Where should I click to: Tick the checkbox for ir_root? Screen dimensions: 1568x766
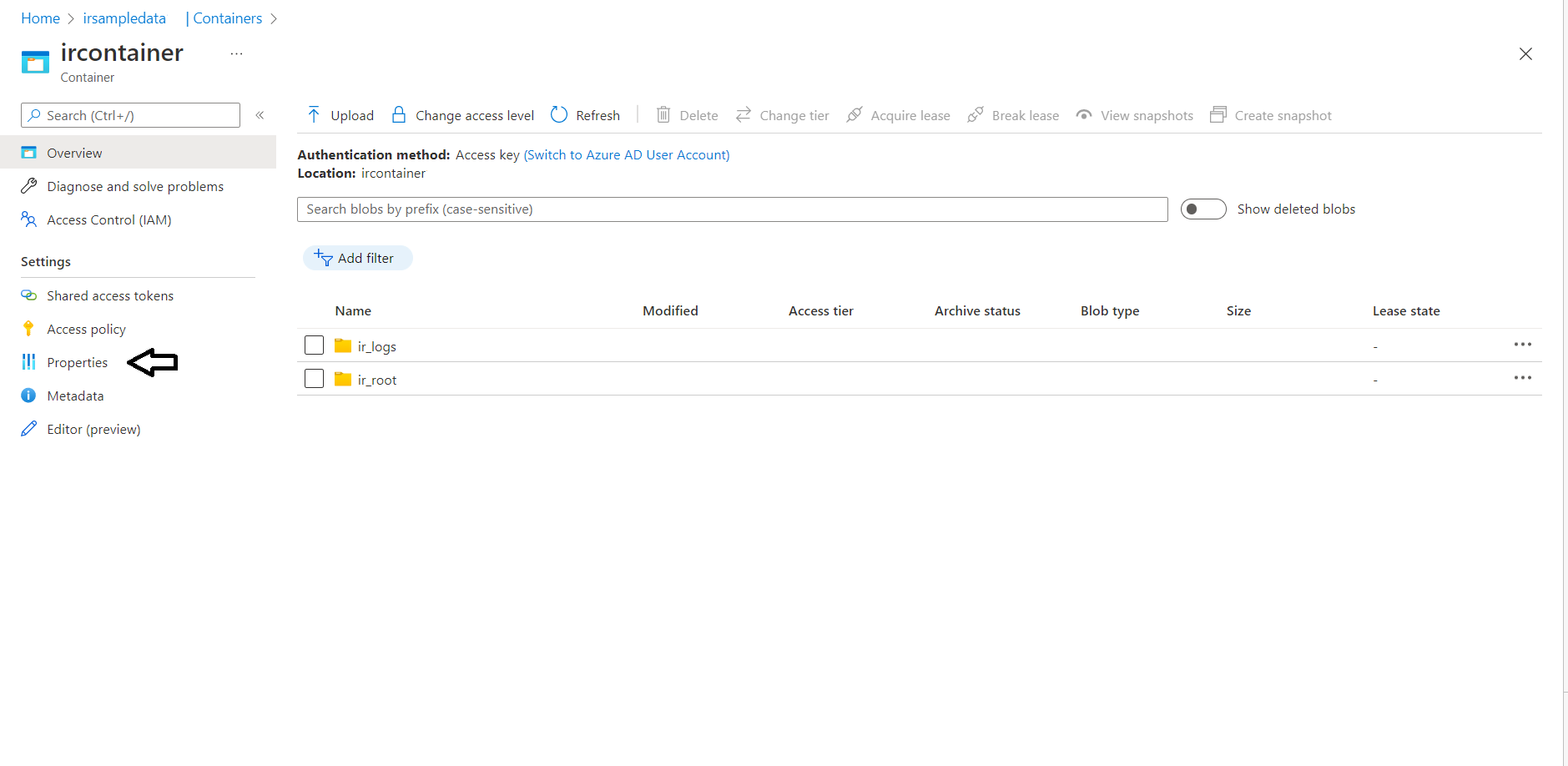click(x=314, y=378)
